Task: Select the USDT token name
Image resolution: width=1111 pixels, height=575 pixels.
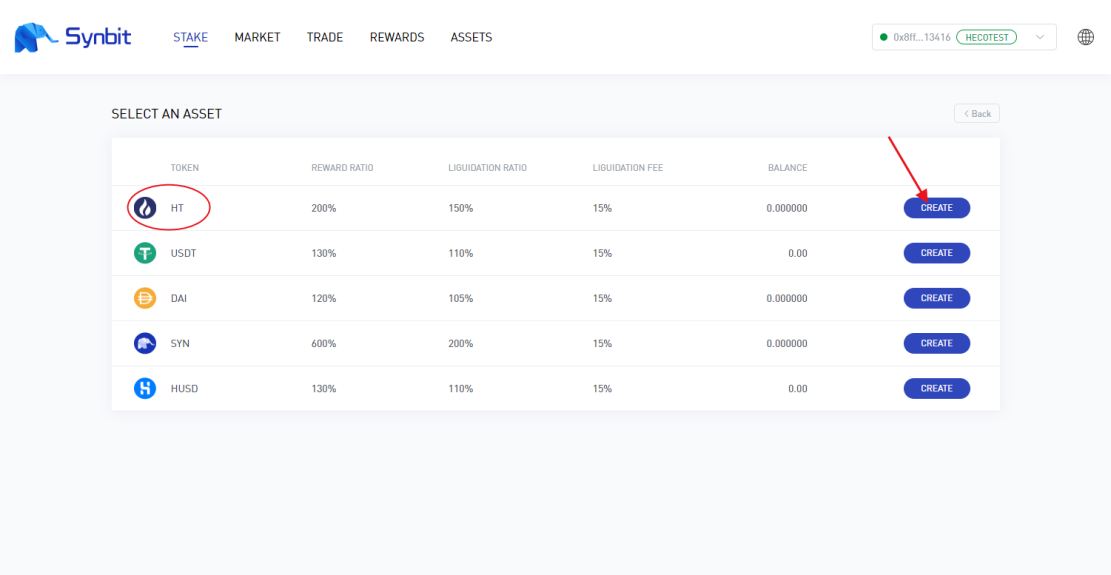Action: coord(184,253)
